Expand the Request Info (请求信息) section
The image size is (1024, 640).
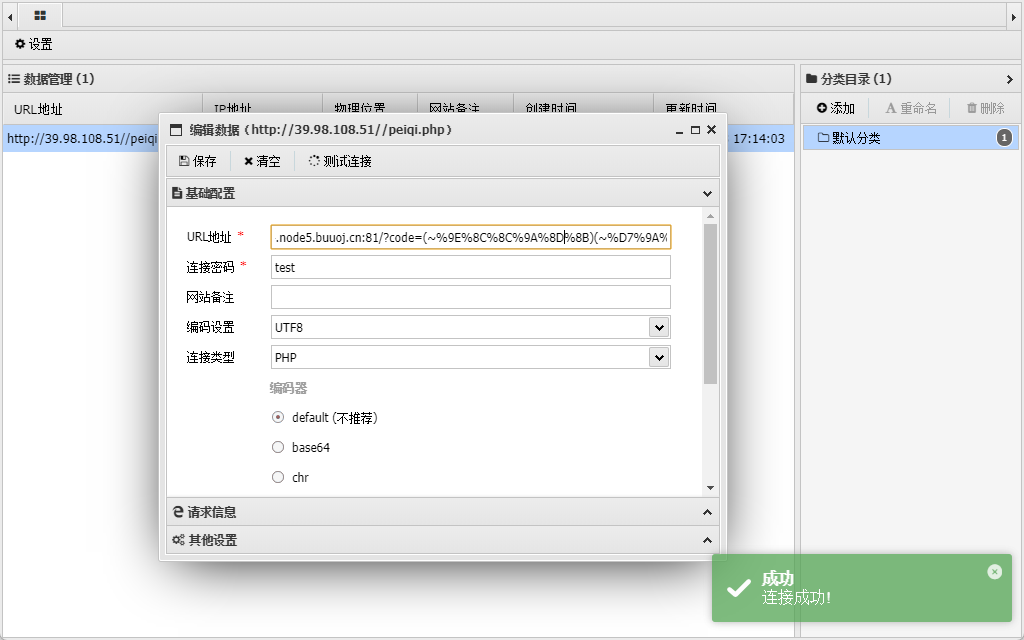pos(441,512)
